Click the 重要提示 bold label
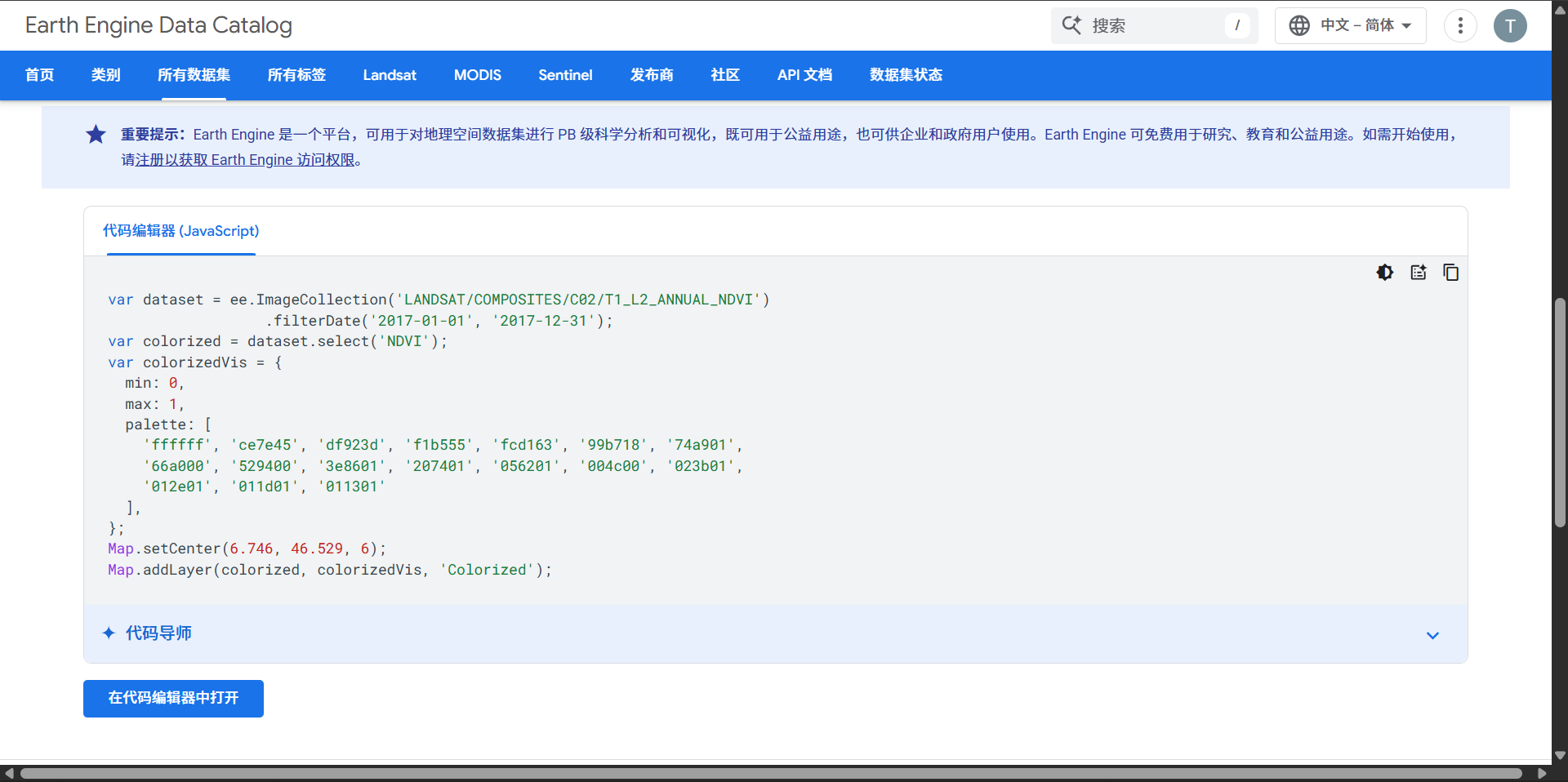This screenshot has height=782, width=1568. pos(154,135)
